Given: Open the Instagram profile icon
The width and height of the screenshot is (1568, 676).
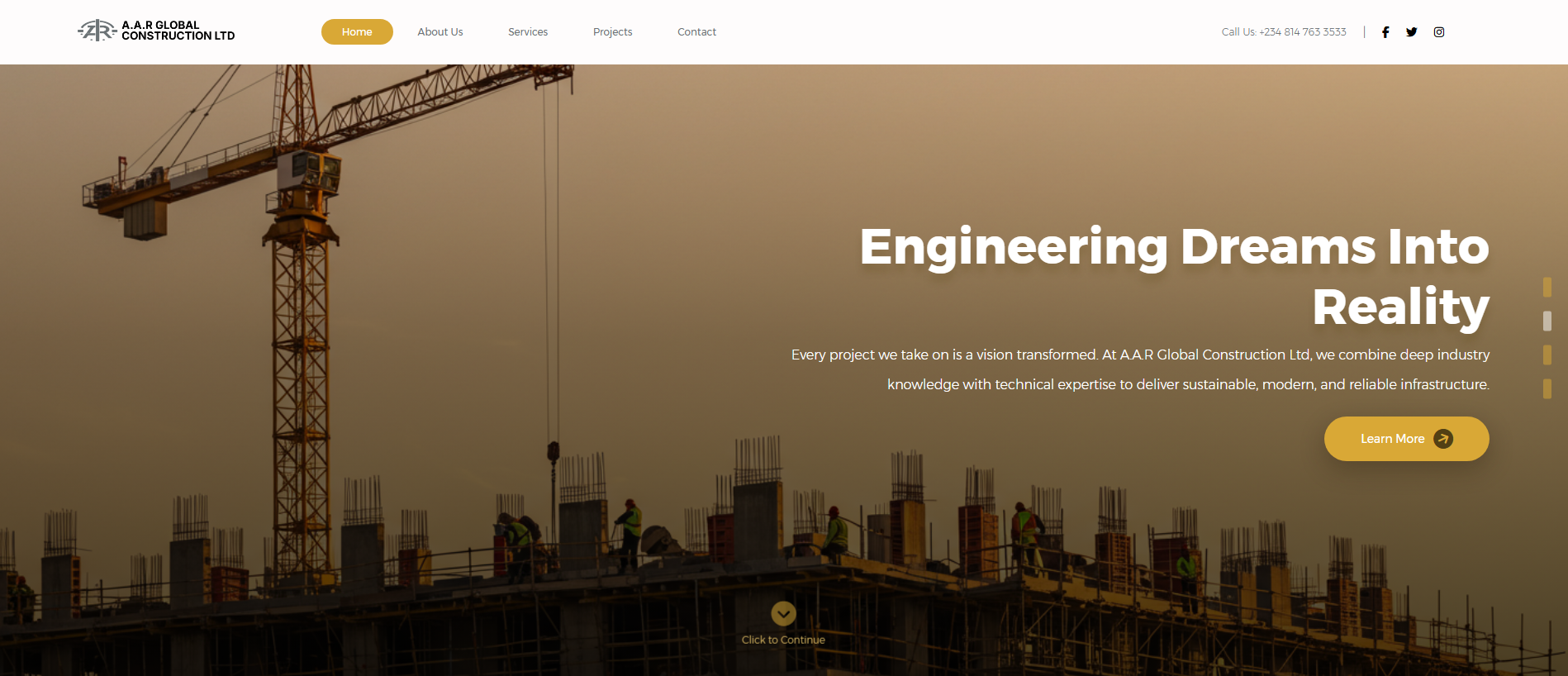Looking at the screenshot, I should [x=1439, y=32].
